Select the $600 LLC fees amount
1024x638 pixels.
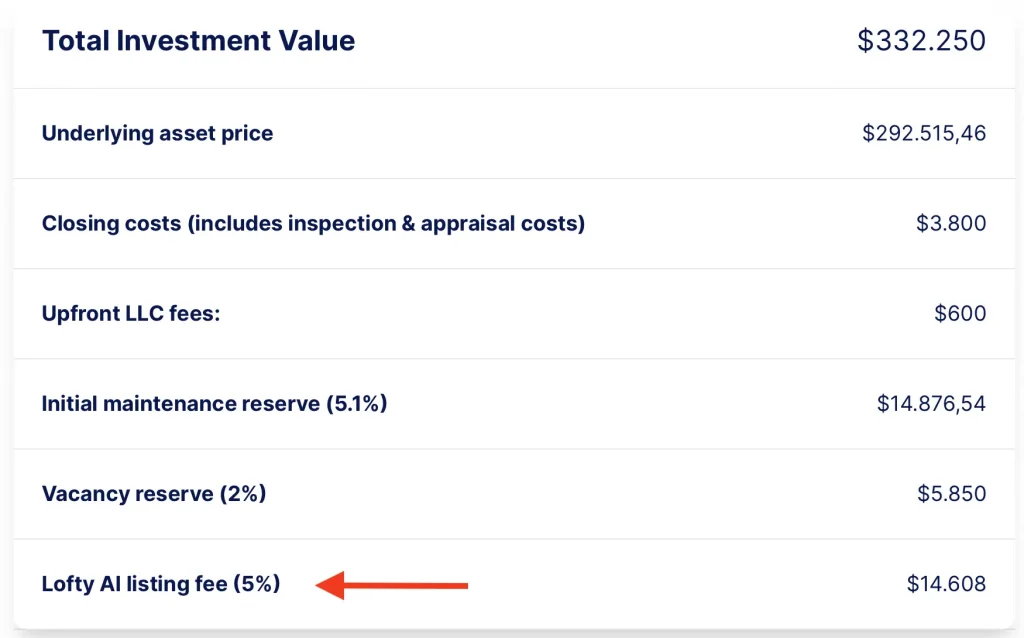(960, 313)
